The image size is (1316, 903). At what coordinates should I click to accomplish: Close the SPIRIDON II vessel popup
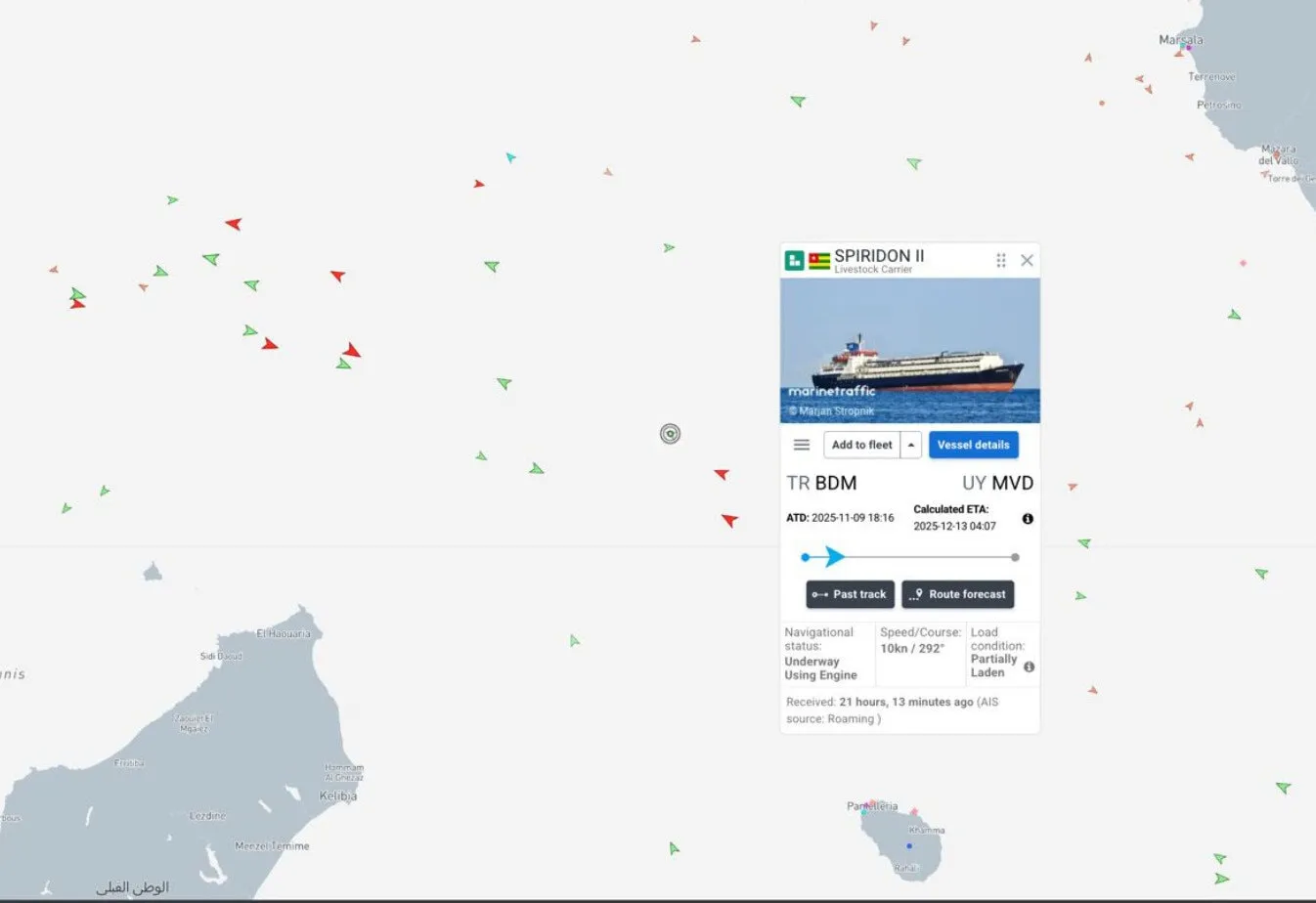click(1027, 260)
